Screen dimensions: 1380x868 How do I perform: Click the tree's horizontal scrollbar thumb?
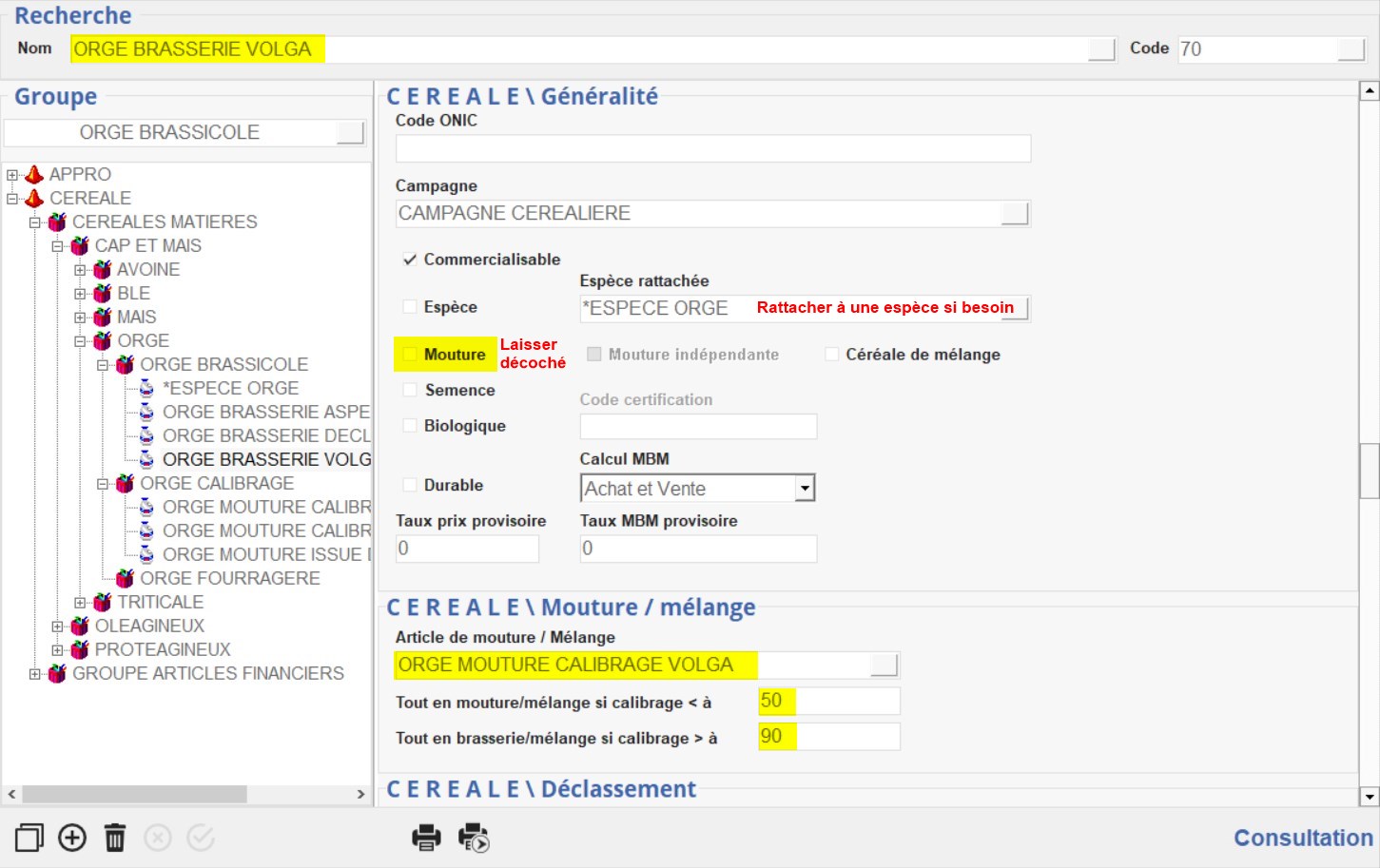point(134,794)
